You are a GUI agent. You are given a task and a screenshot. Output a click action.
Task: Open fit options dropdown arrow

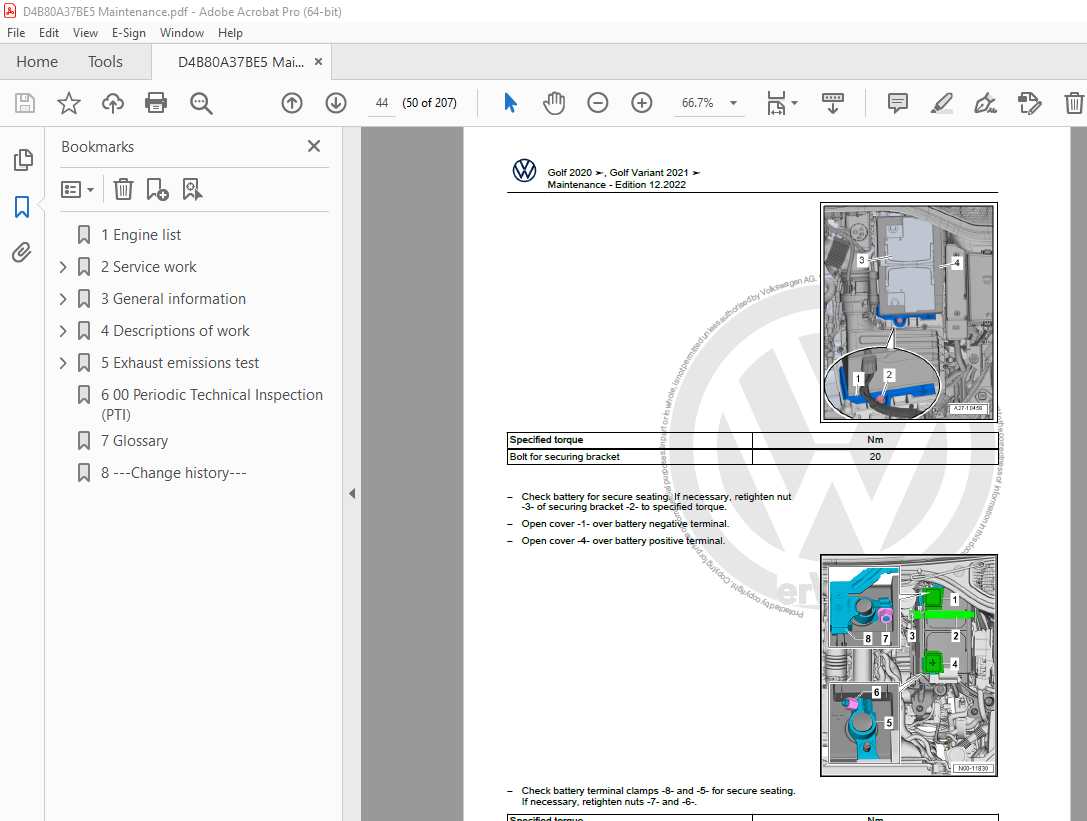[794, 103]
